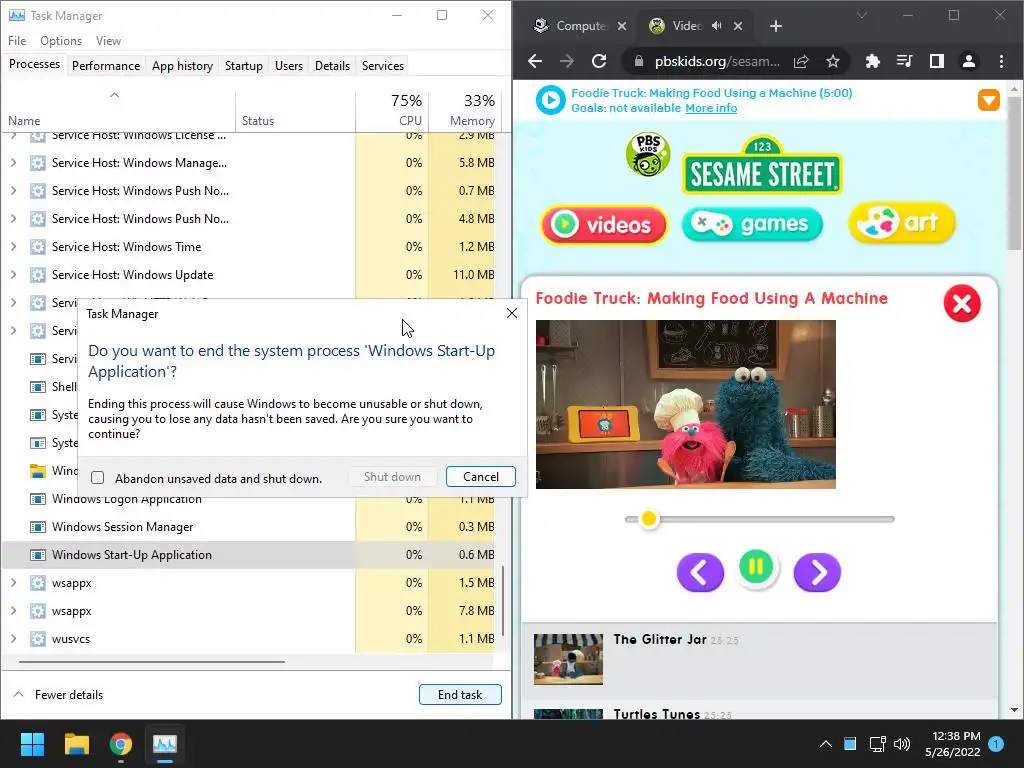Open the art section button
This screenshot has height=768, width=1024.
pos(902,223)
